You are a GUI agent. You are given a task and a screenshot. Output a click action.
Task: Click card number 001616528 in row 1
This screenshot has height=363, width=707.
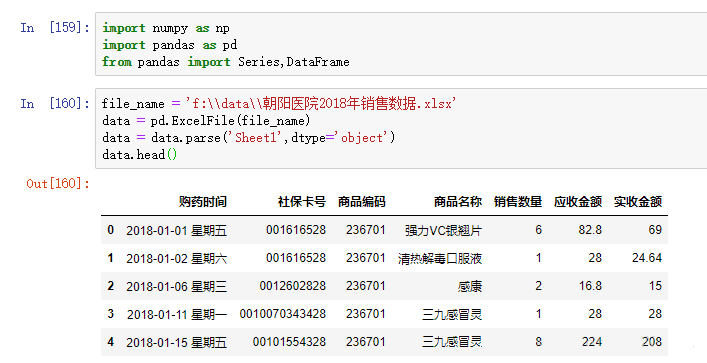pyautogui.click(x=296, y=258)
